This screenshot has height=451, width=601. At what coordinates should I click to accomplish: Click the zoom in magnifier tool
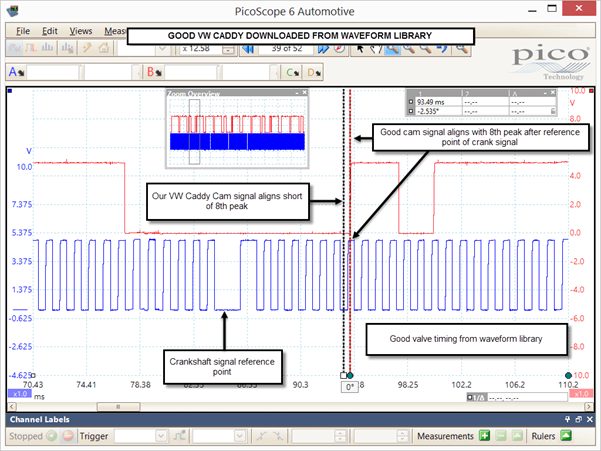click(409, 49)
